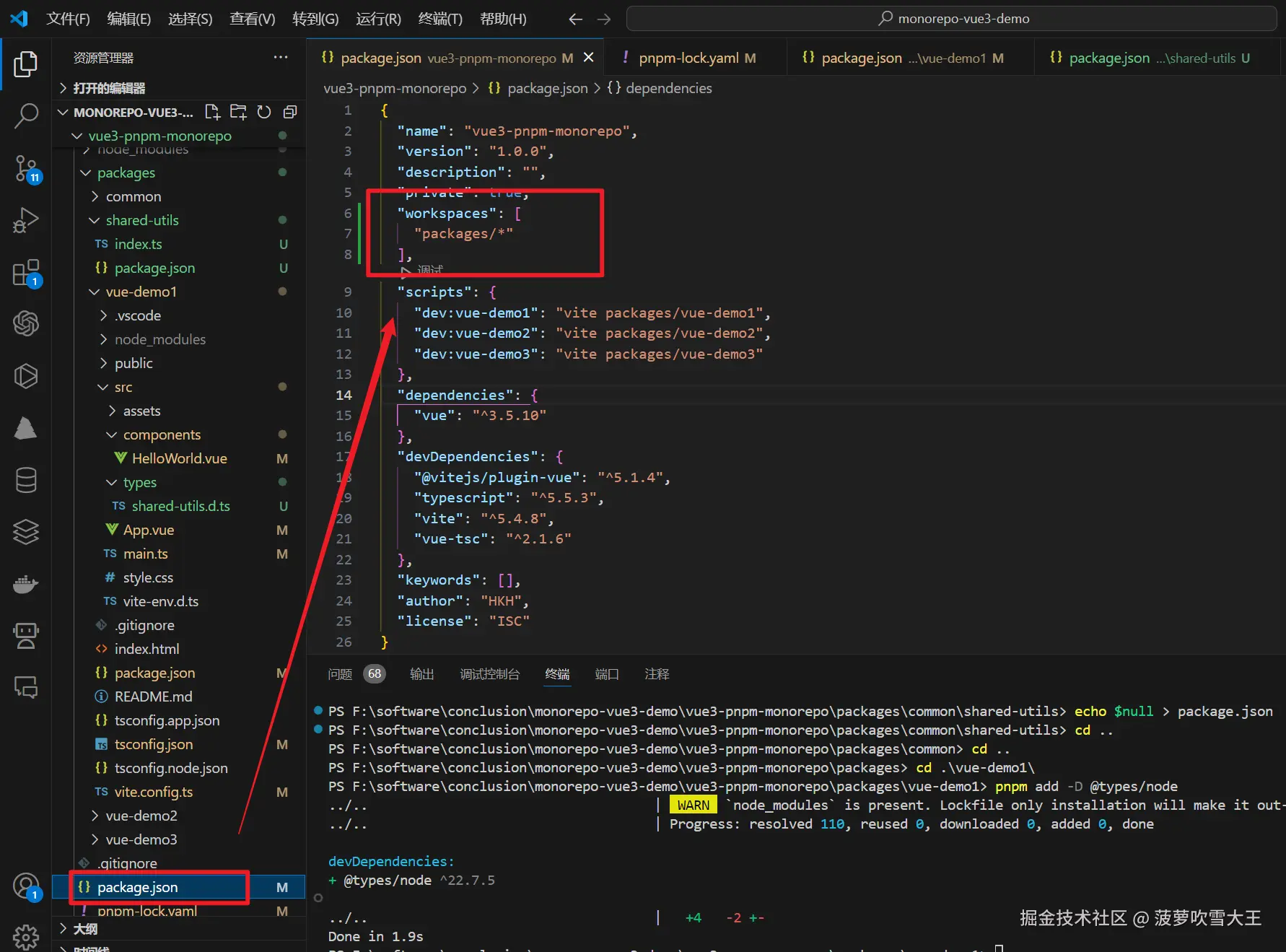Open the 帮助(H) menu

(503, 19)
